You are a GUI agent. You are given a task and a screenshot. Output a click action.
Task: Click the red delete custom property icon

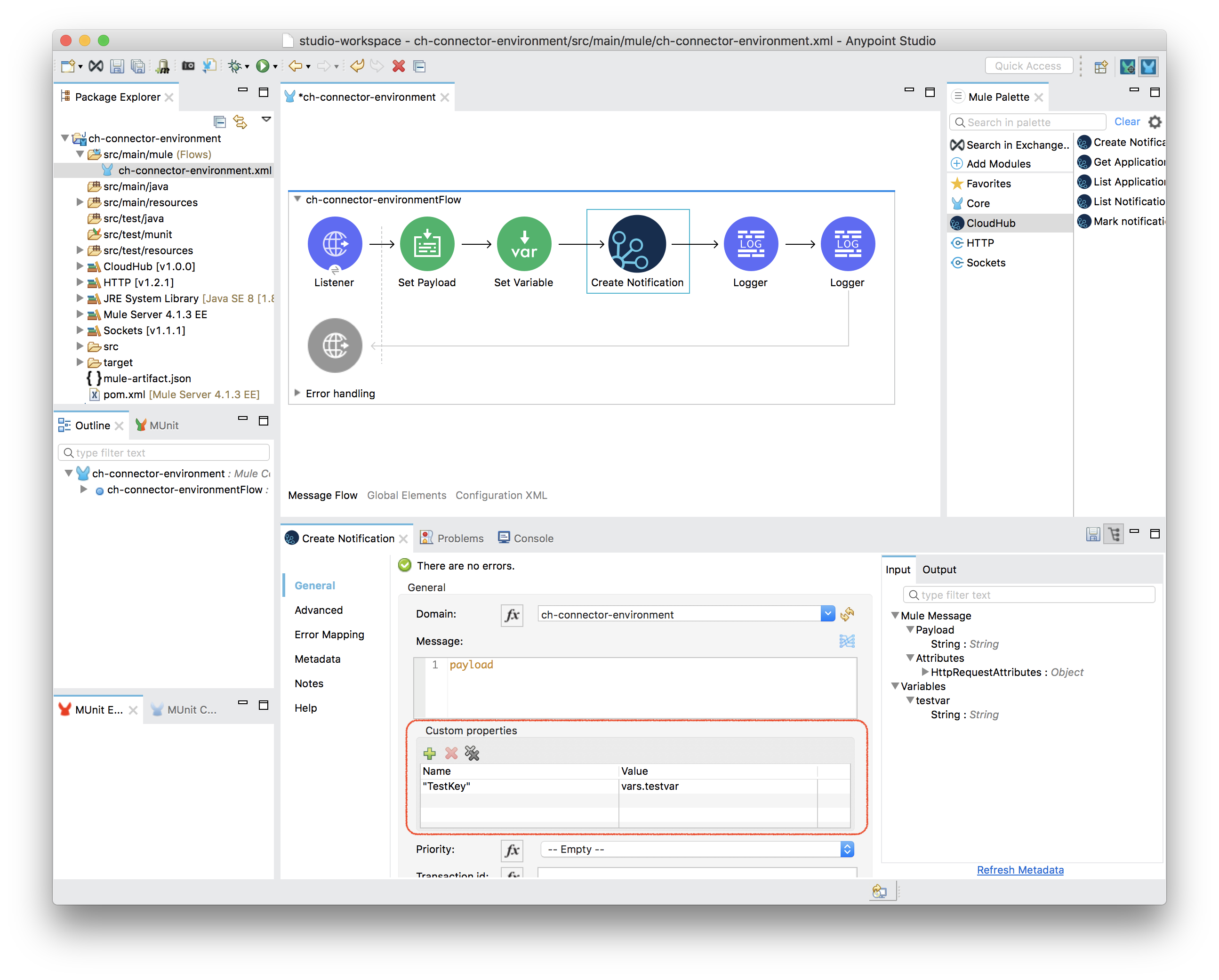(x=451, y=753)
